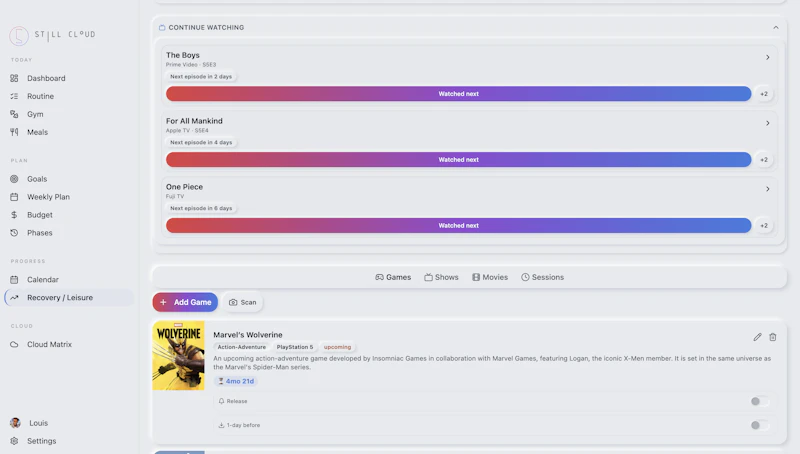The width and height of the screenshot is (800, 454).
Task: Switch to the Shows tab
Action: click(x=441, y=277)
